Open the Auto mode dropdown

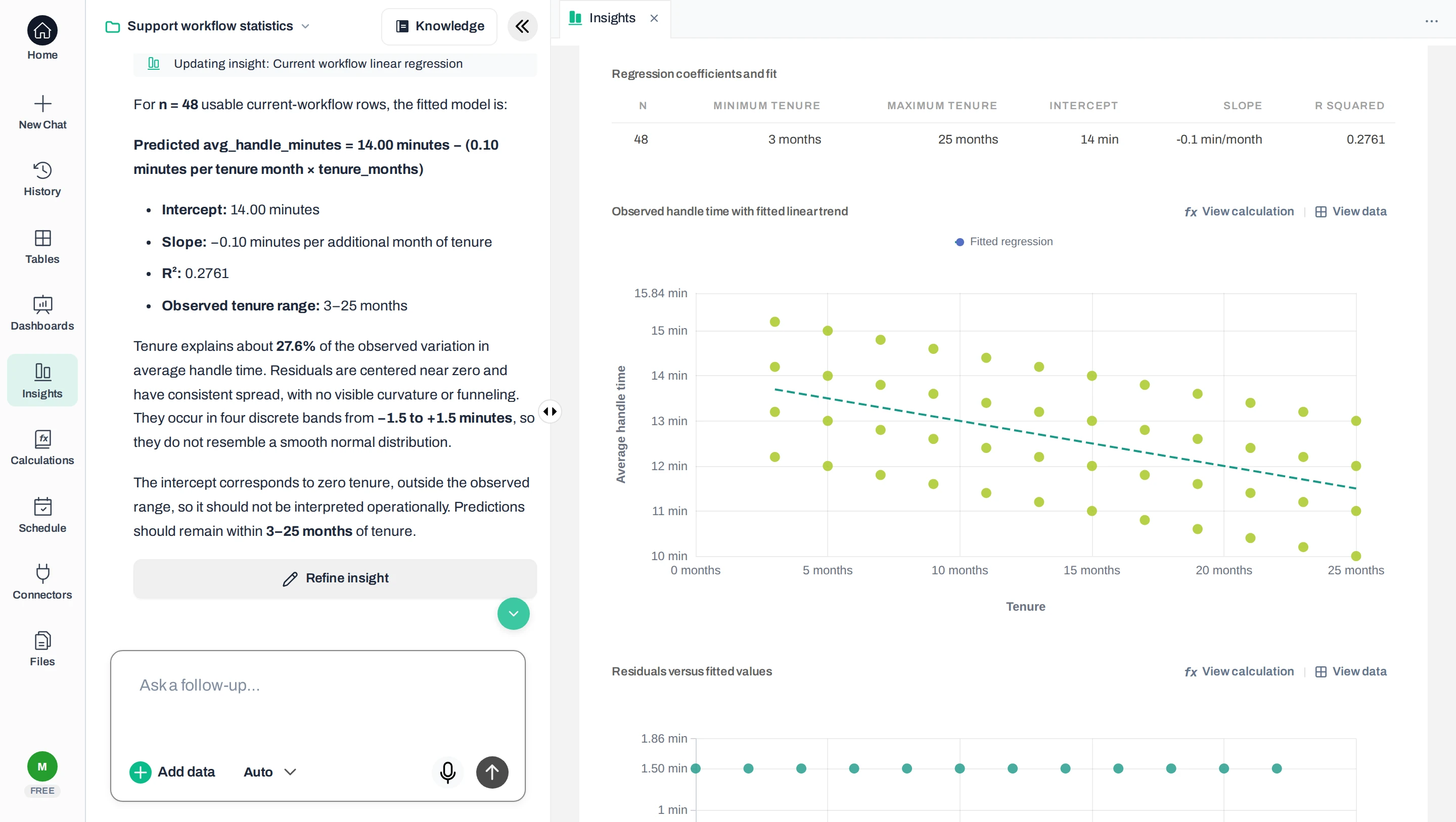(x=269, y=771)
